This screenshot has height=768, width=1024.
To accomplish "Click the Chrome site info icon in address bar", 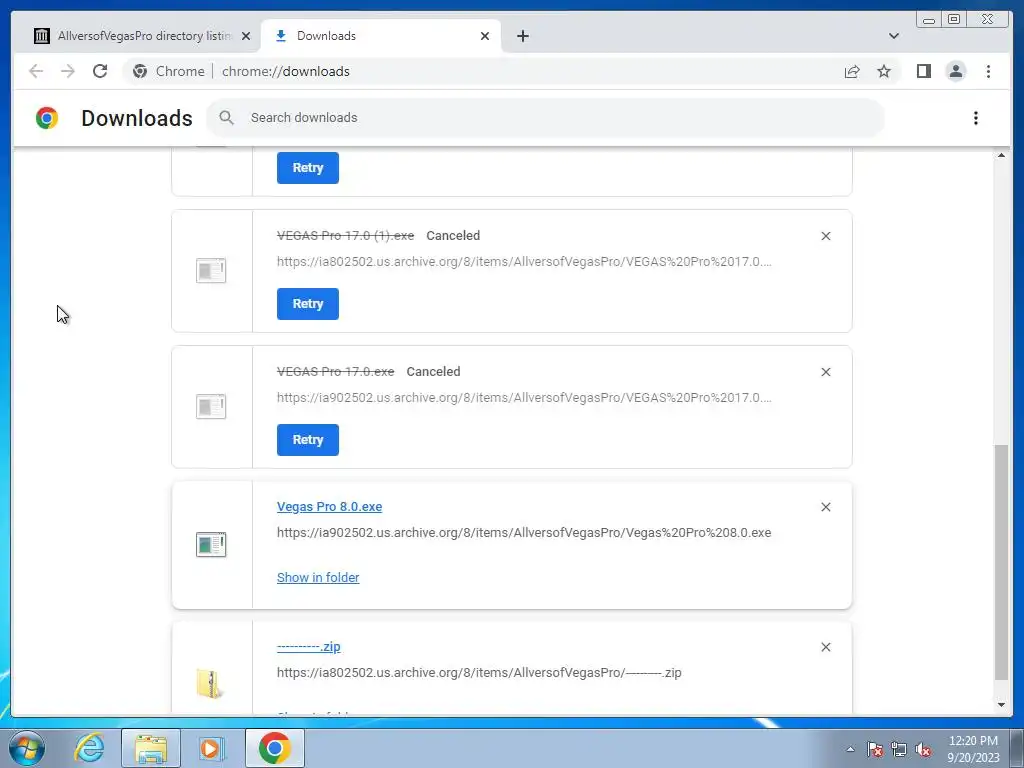I will 140,71.
